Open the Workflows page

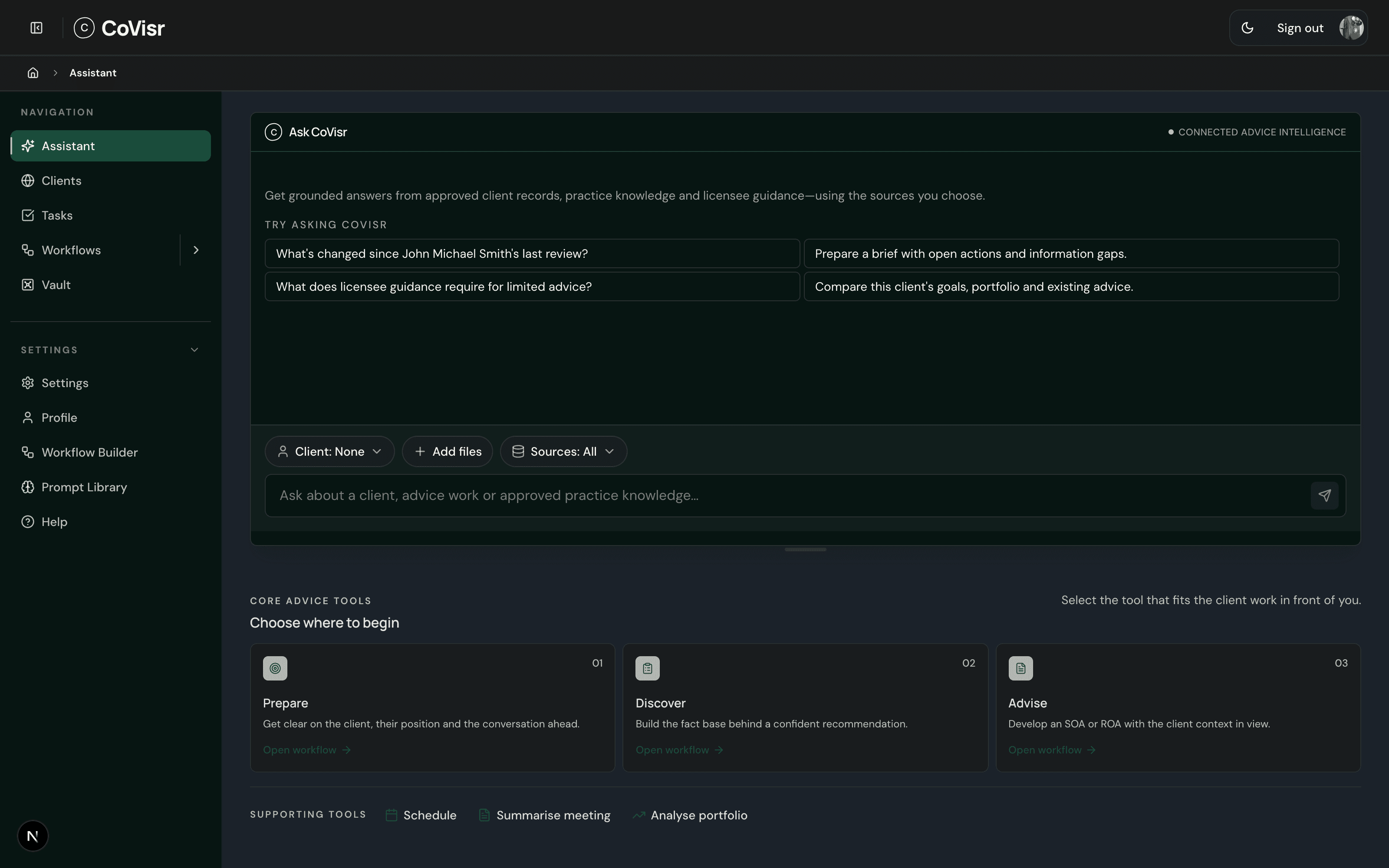(95, 250)
